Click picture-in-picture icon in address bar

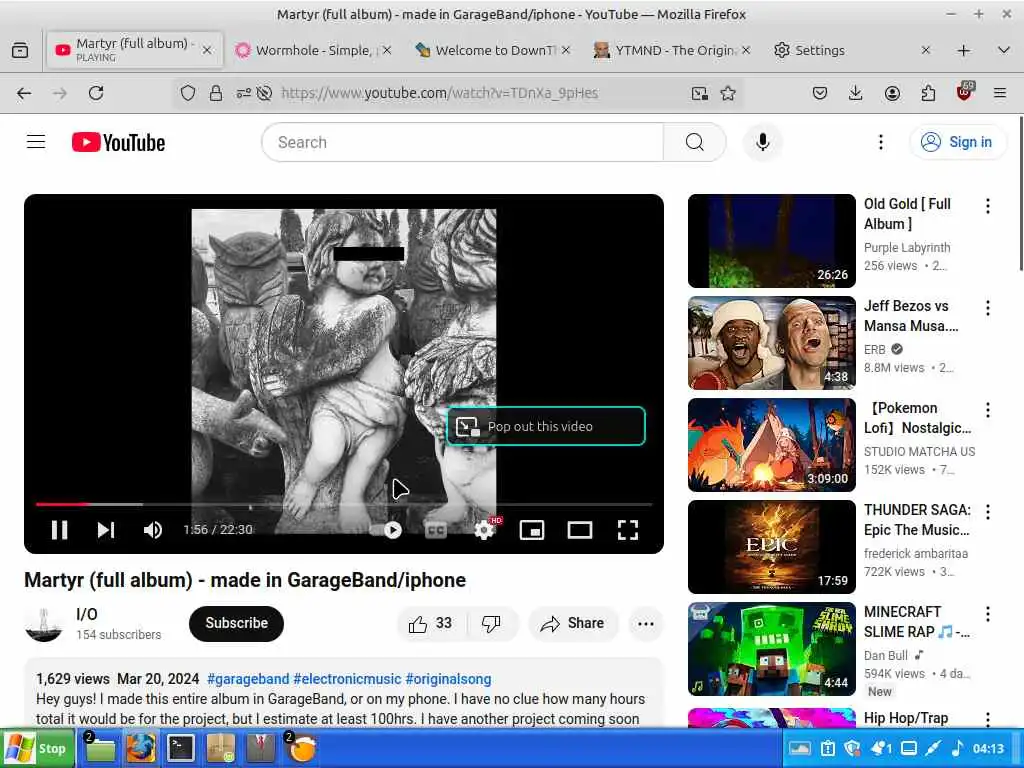pos(699,93)
